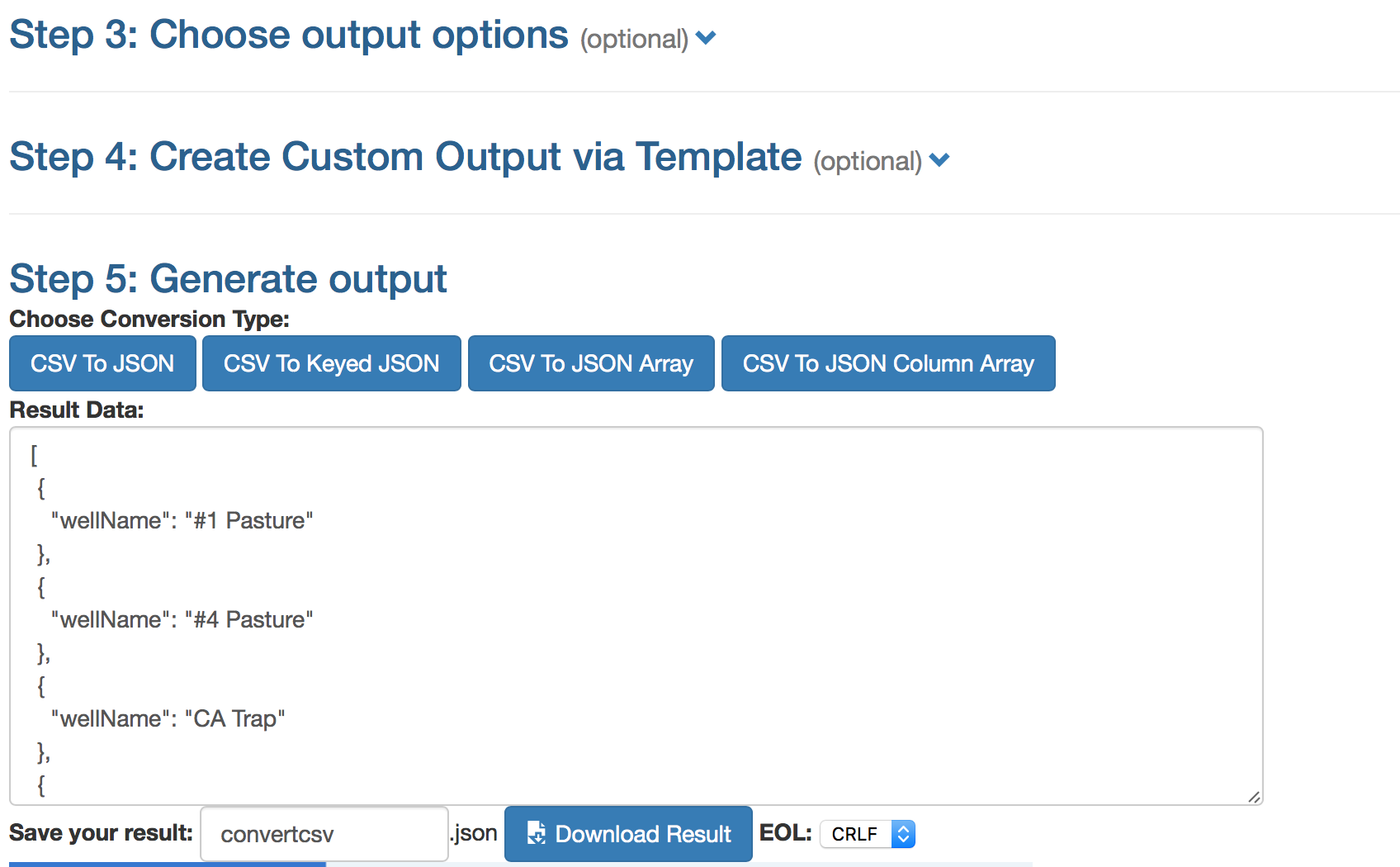Click the EOL stepper arrows

903,834
